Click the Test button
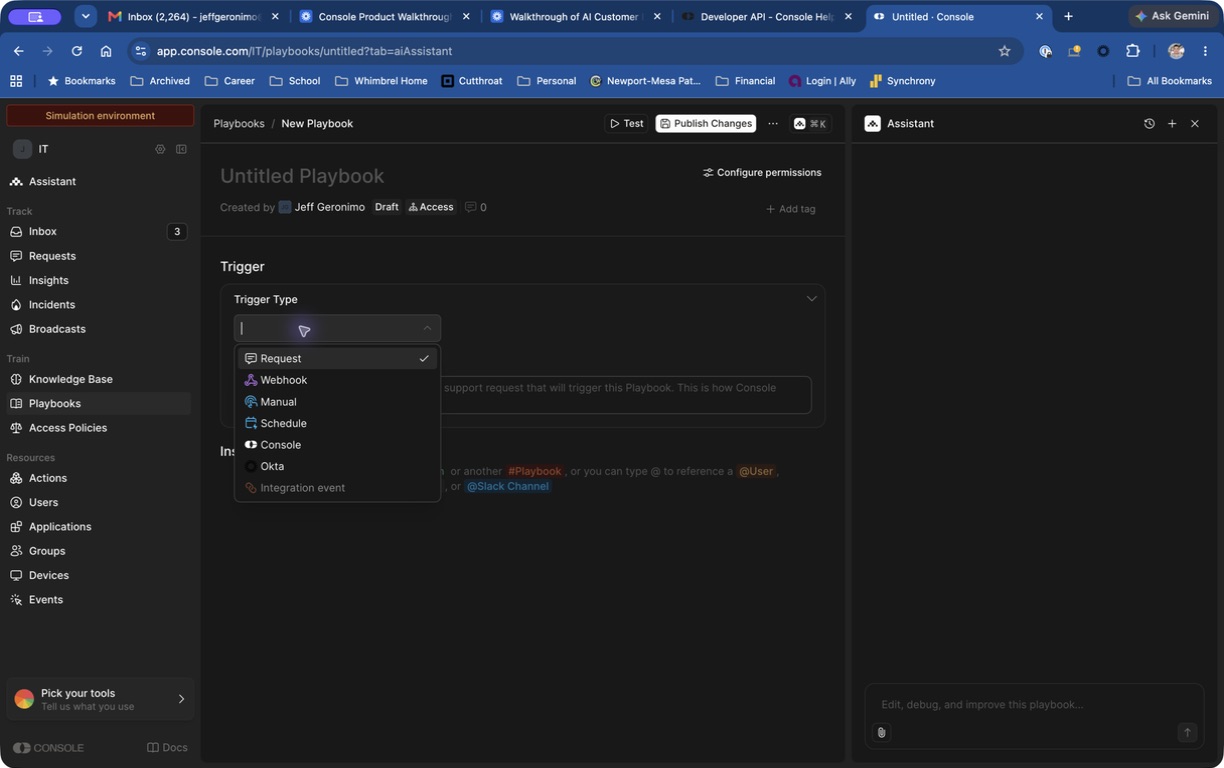This screenshot has width=1224, height=768. (x=627, y=124)
